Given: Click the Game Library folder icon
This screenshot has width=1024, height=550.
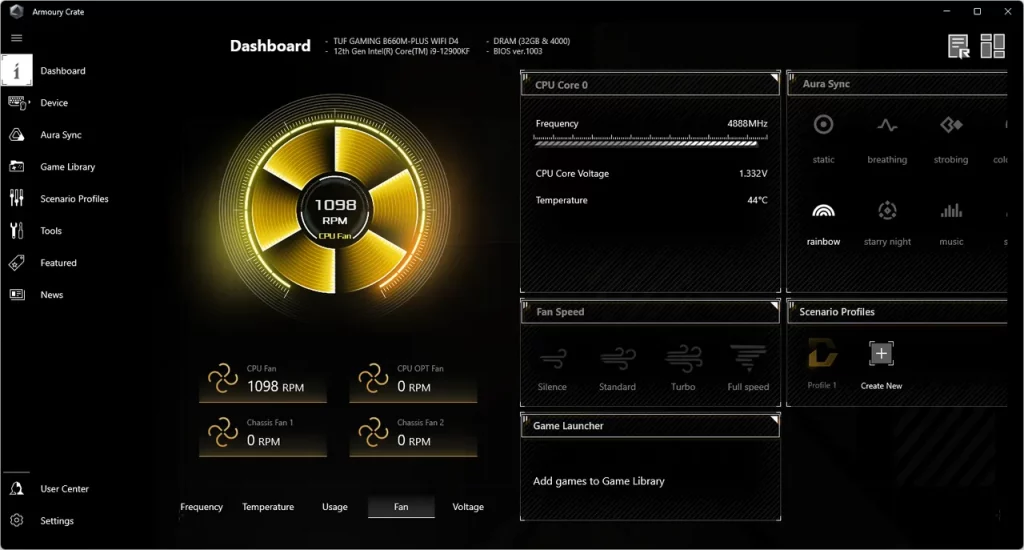Looking at the screenshot, I should (x=16, y=167).
